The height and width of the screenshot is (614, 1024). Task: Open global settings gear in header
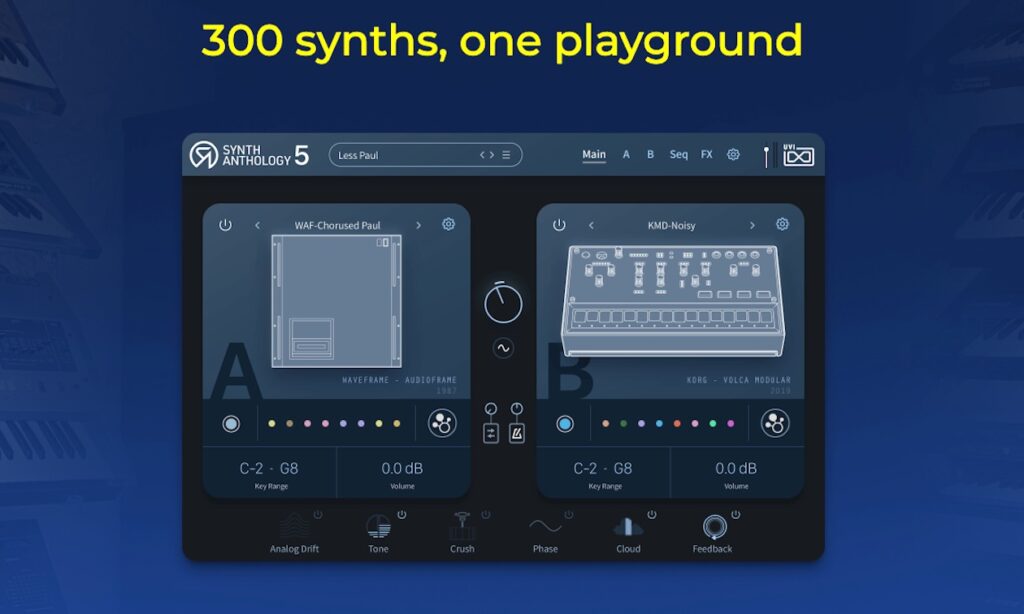point(733,155)
